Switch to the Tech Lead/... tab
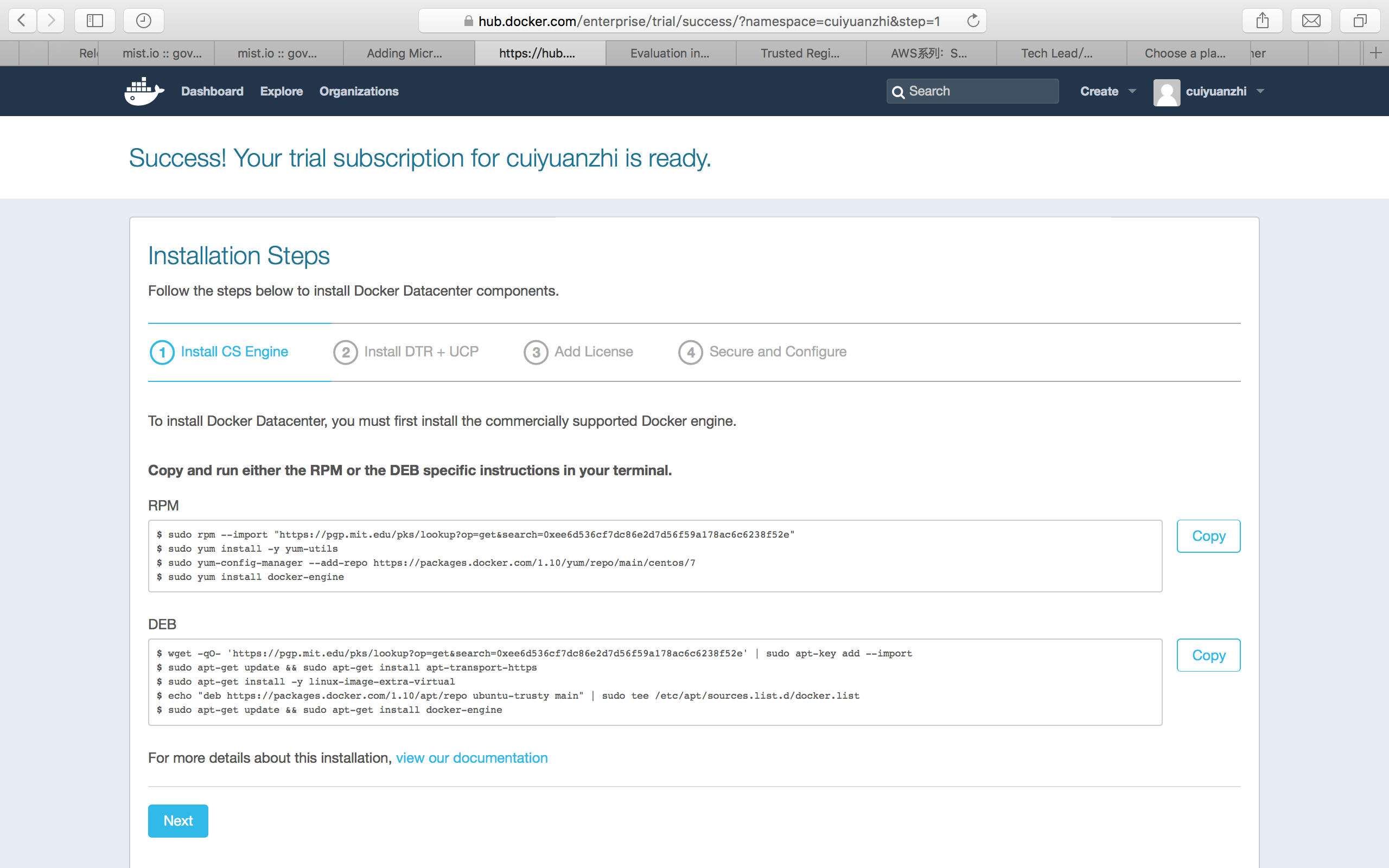Image resolution: width=1389 pixels, height=868 pixels. (1061, 53)
